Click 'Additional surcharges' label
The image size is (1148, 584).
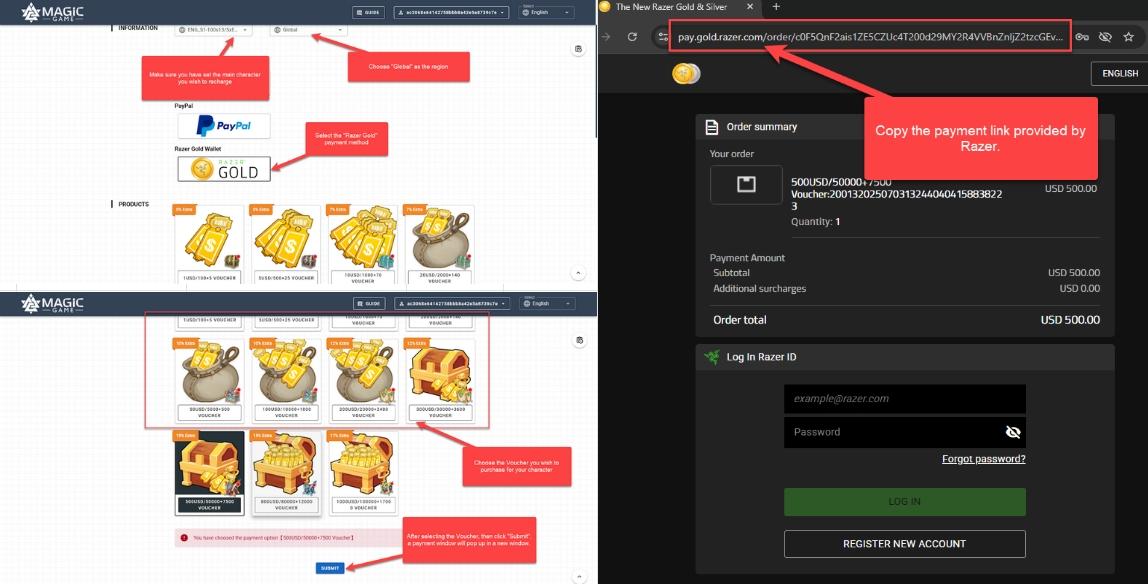pyautogui.click(x=759, y=288)
